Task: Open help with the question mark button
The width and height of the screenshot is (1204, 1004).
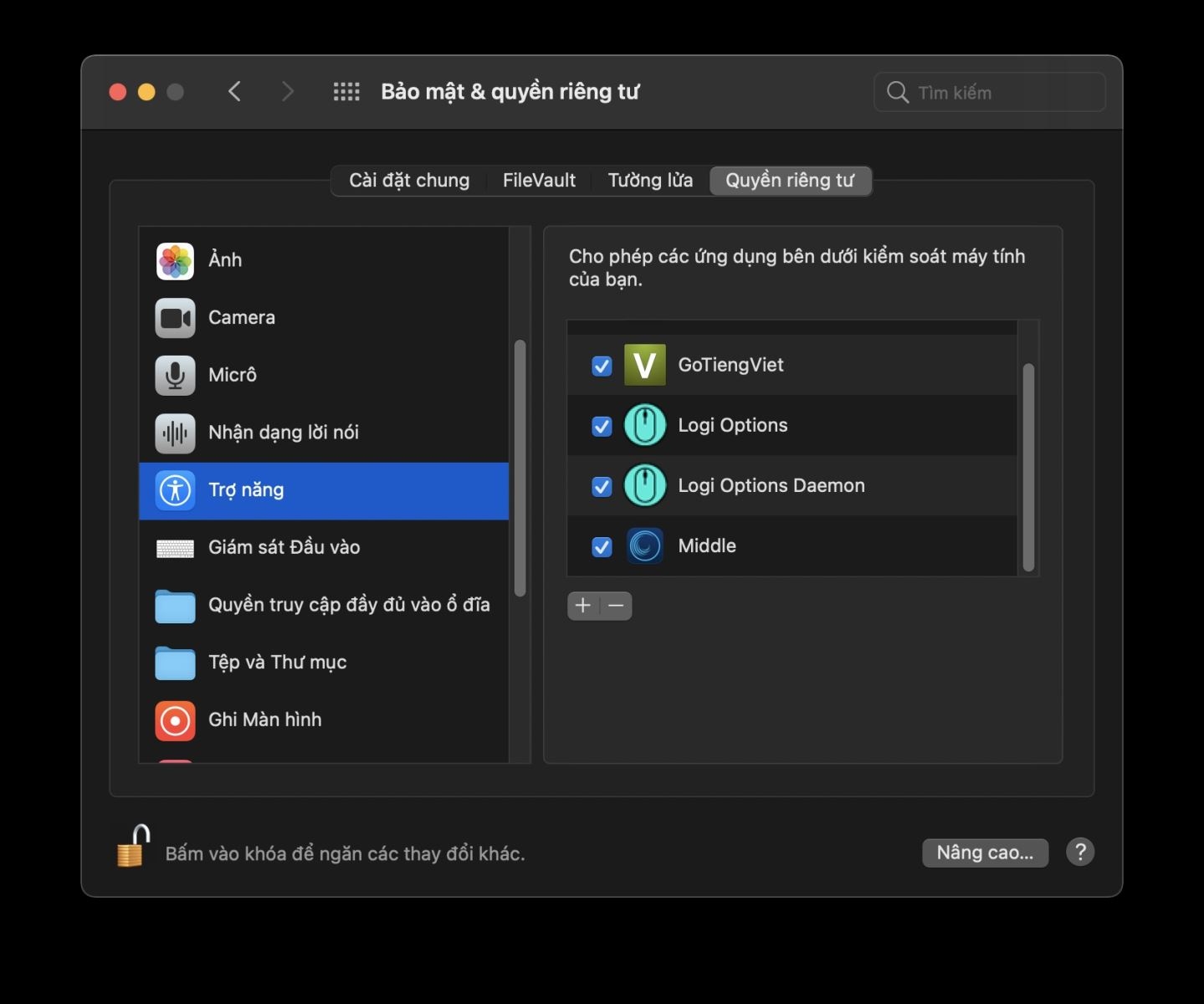Action: (x=1080, y=853)
